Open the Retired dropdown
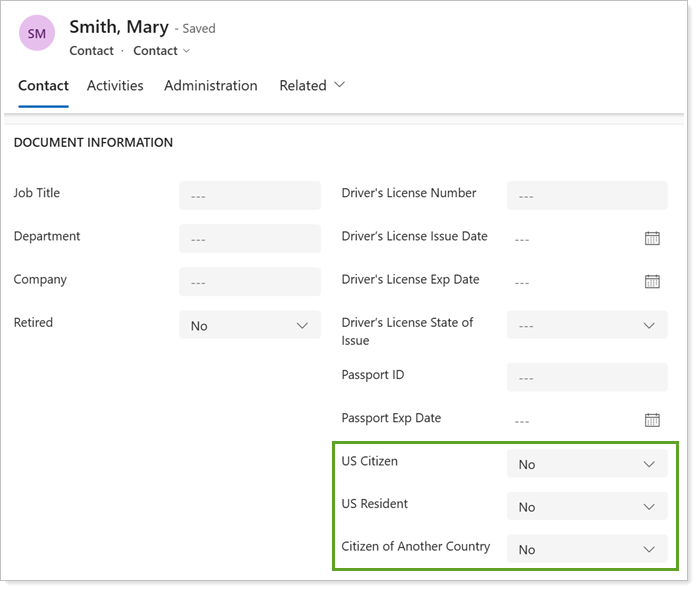This screenshot has width=697, height=590. [250, 325]
